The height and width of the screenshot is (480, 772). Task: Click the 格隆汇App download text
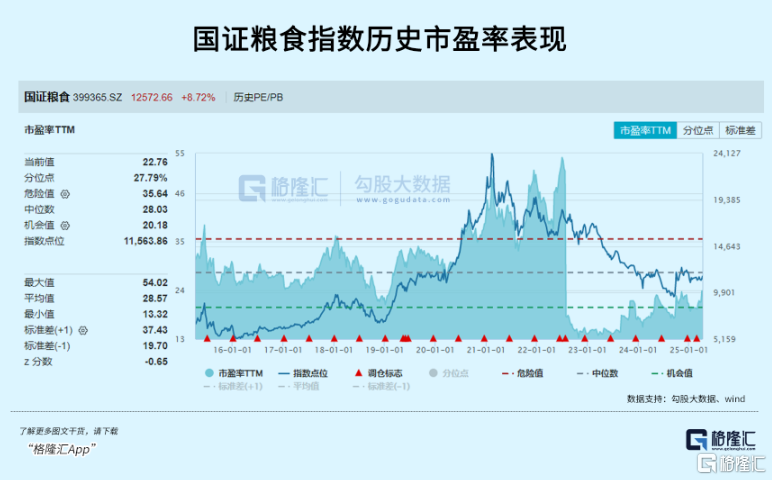coord(62,449)
